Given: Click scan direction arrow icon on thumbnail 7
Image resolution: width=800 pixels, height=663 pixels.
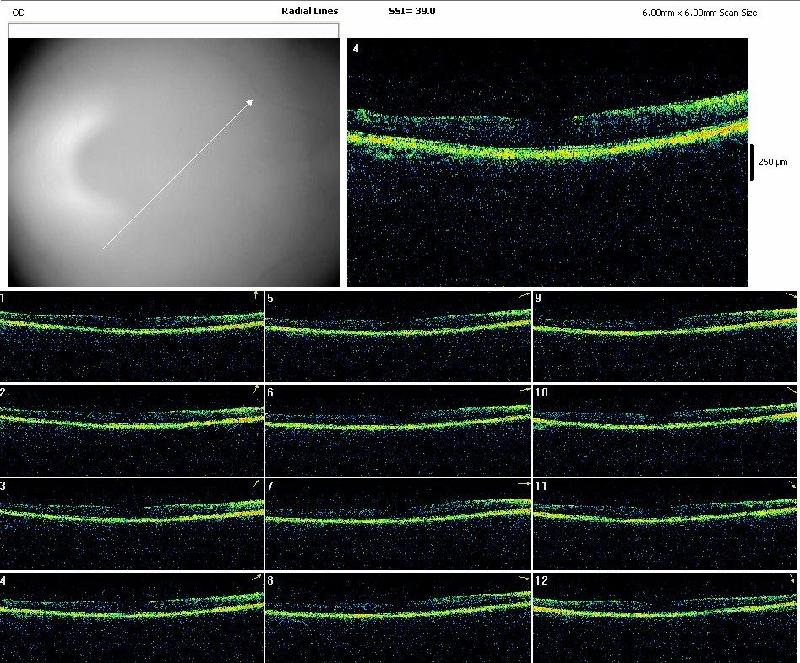Looking at the screenshot, I should [524, 484].
